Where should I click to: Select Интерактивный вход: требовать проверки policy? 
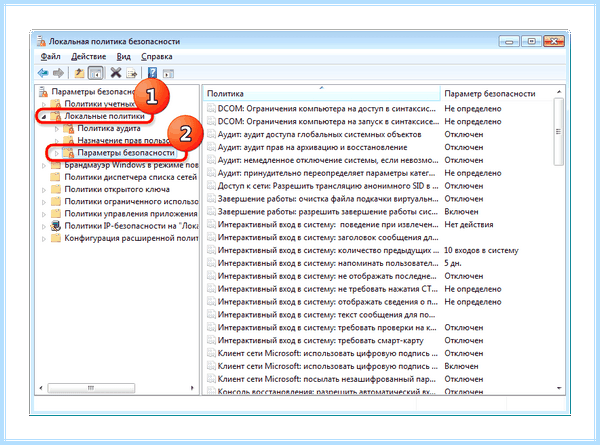(x=327, y=328)
